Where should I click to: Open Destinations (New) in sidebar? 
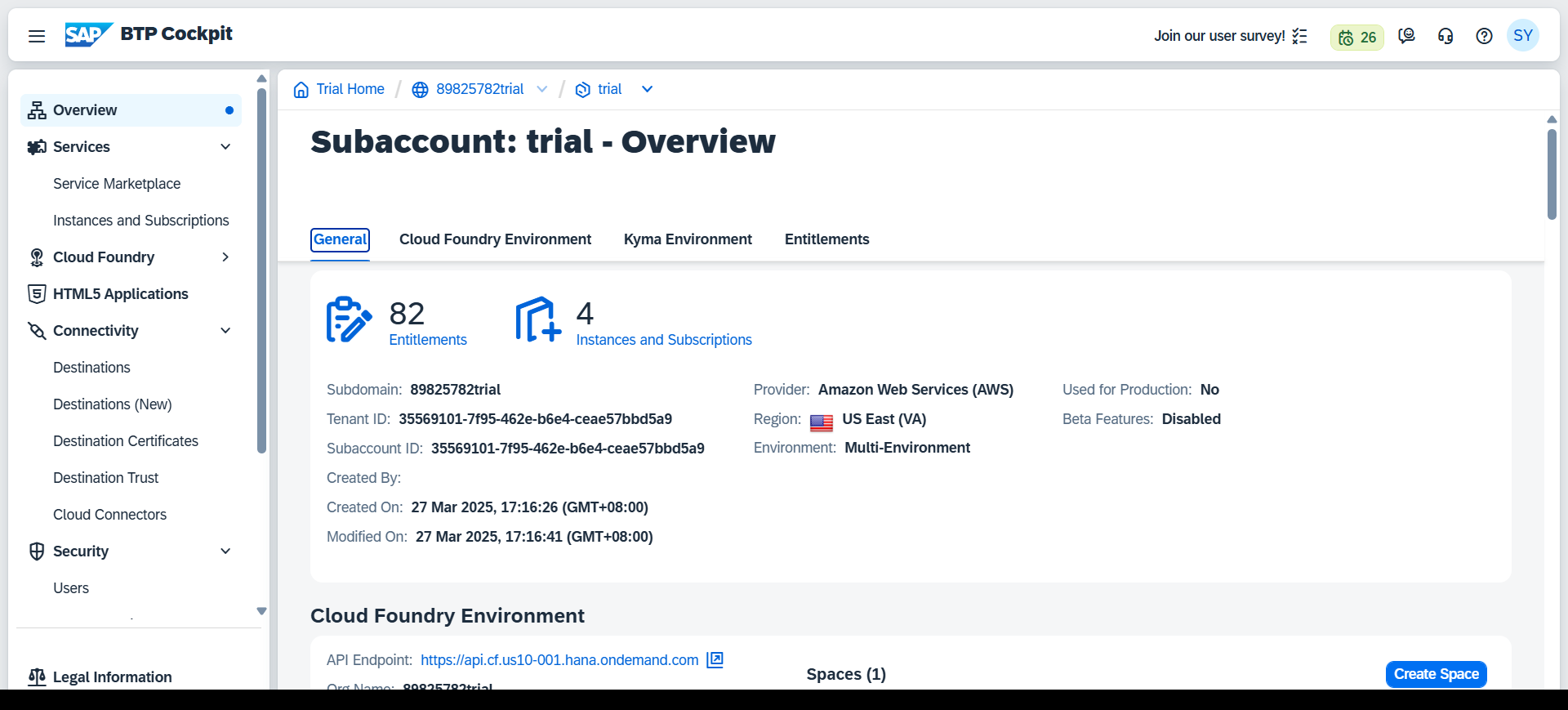click(x=113, y=404)
